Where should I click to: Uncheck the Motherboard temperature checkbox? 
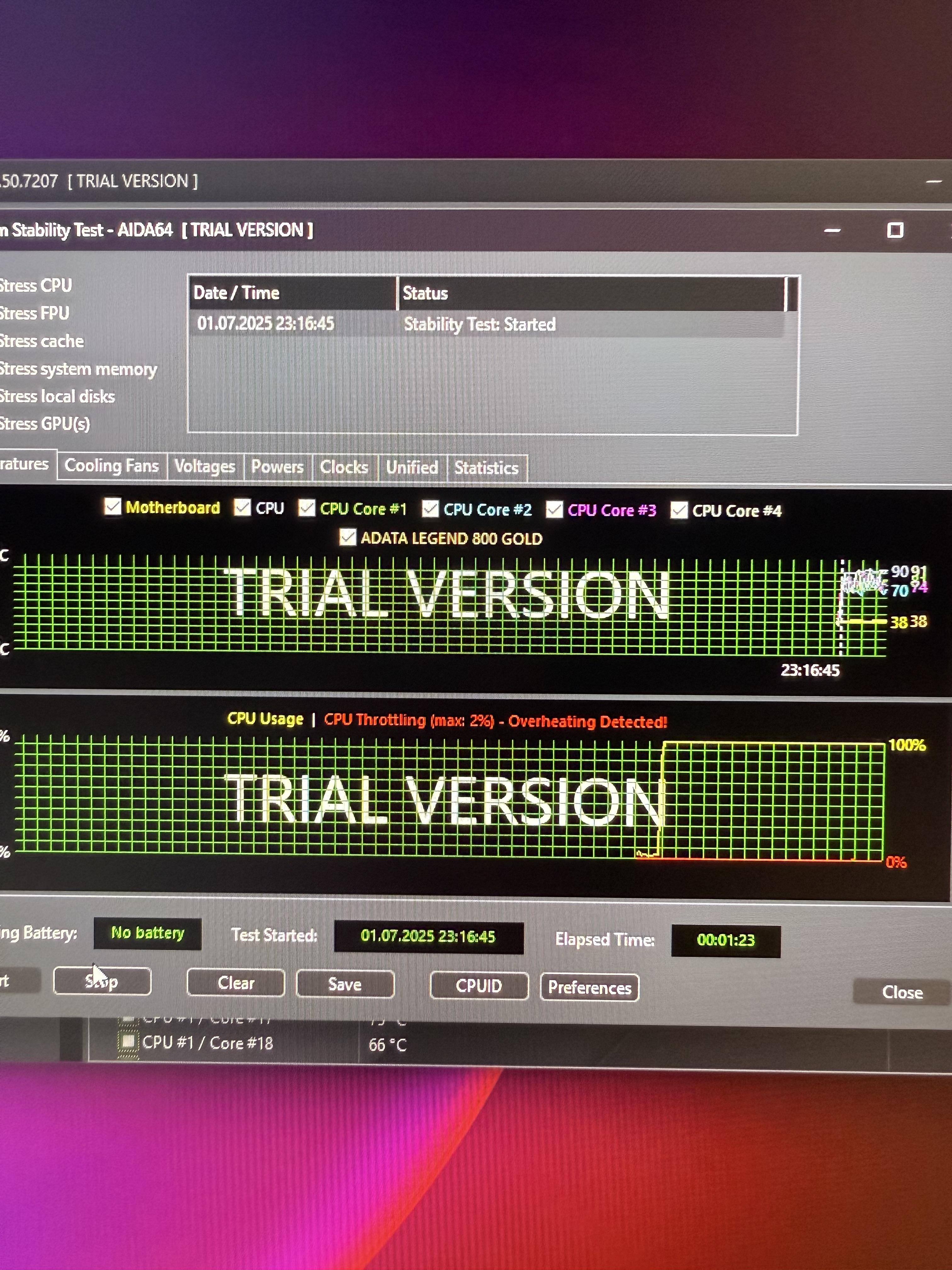pos(113,506)
